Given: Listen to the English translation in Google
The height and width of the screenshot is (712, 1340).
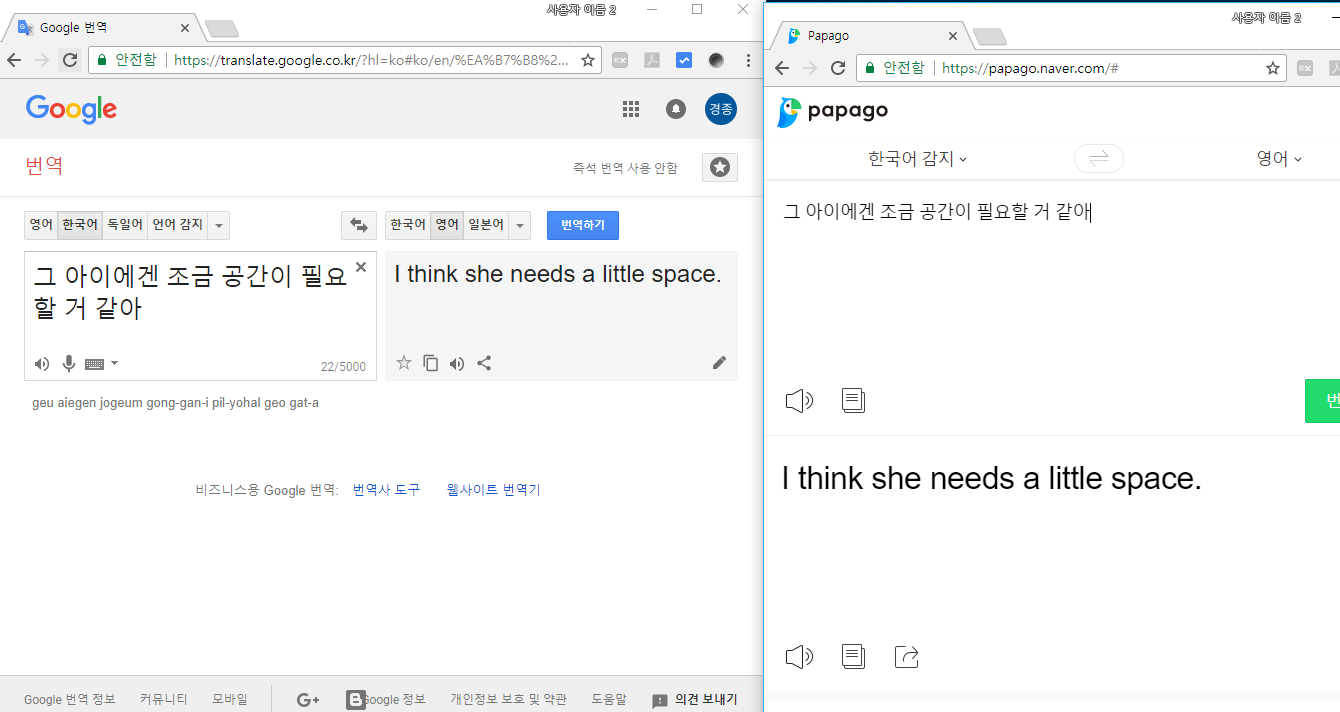Looking at the screenshot, I should 457,363.
